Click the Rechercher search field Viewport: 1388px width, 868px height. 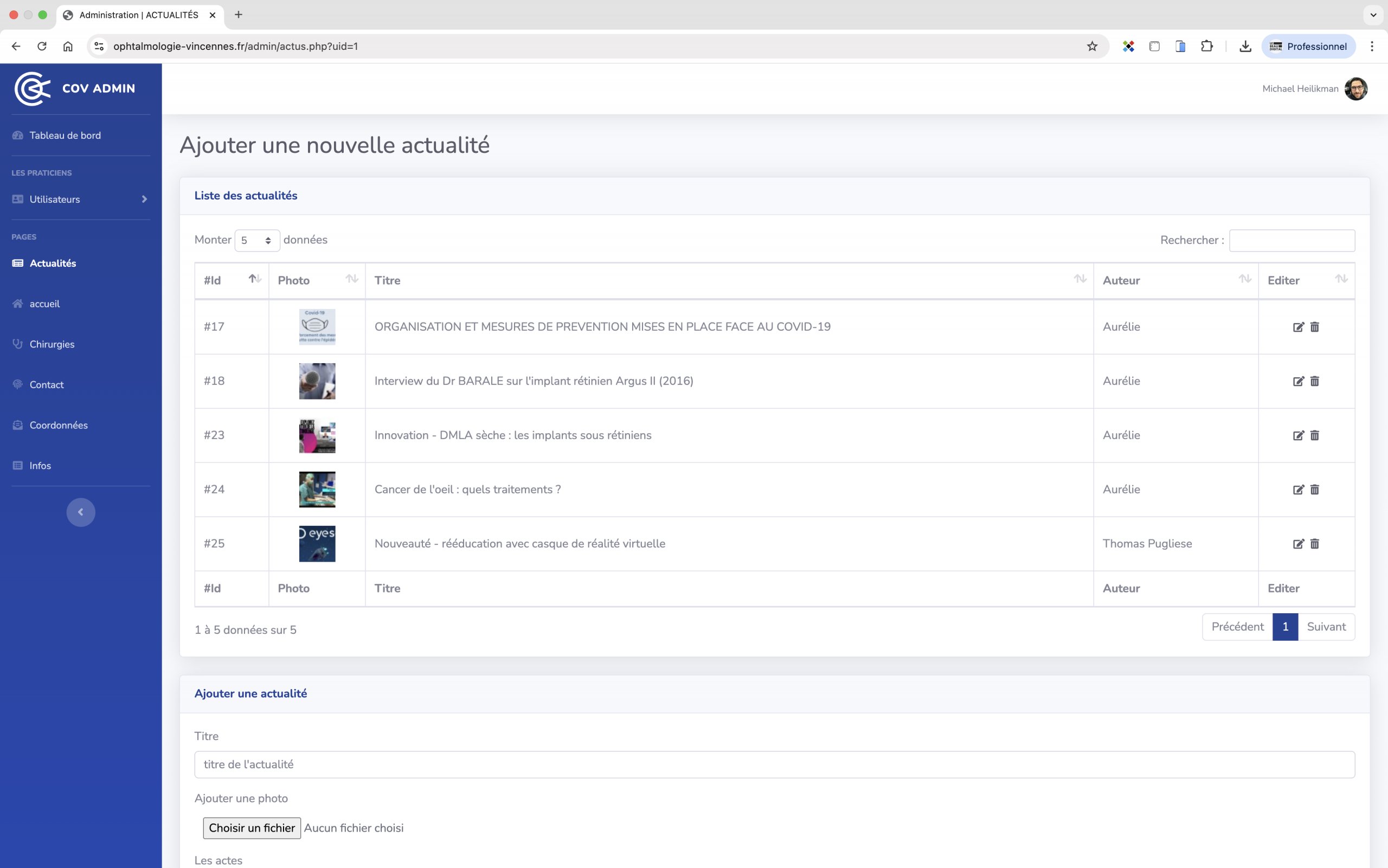1291,241
